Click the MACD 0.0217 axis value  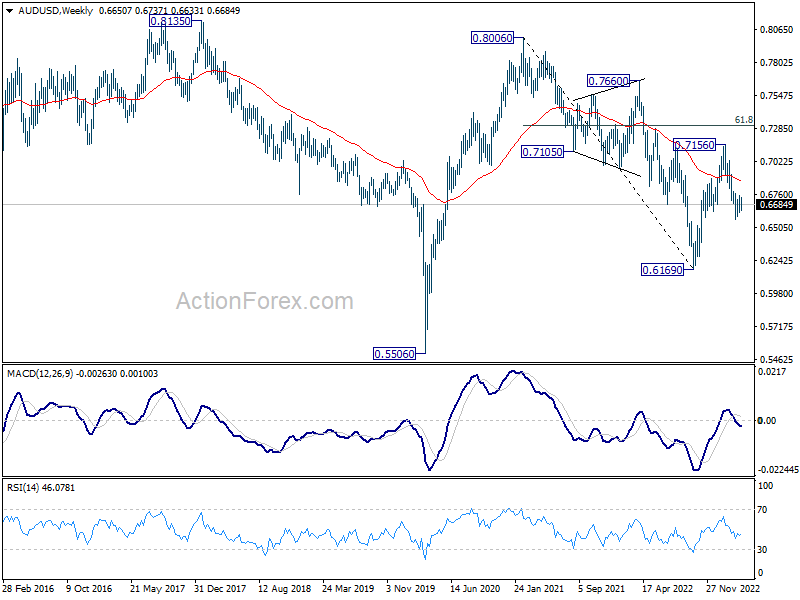(x=772, y=371)
